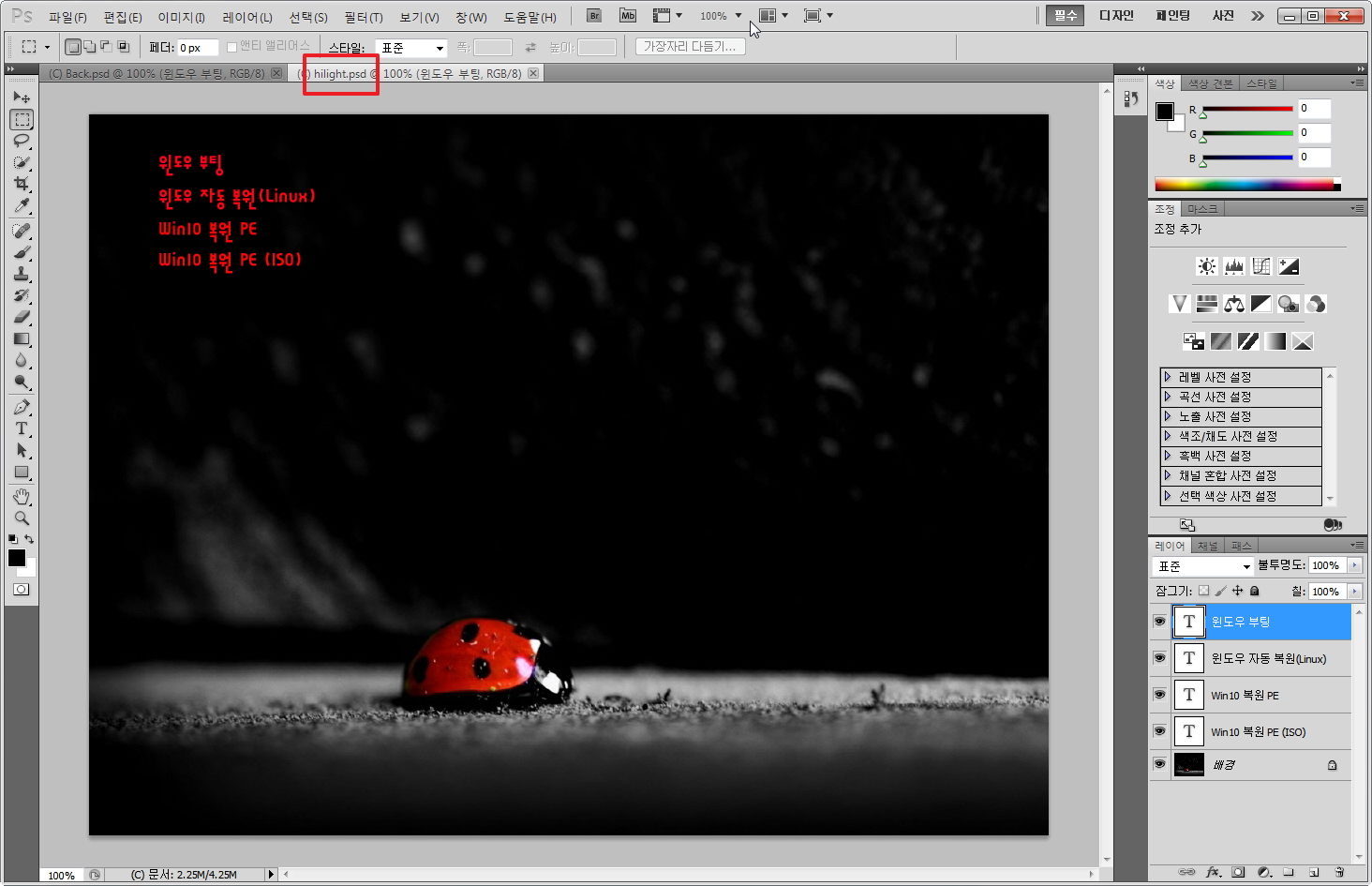Click the color spectrum ramp

click(x=1247, y=185)
